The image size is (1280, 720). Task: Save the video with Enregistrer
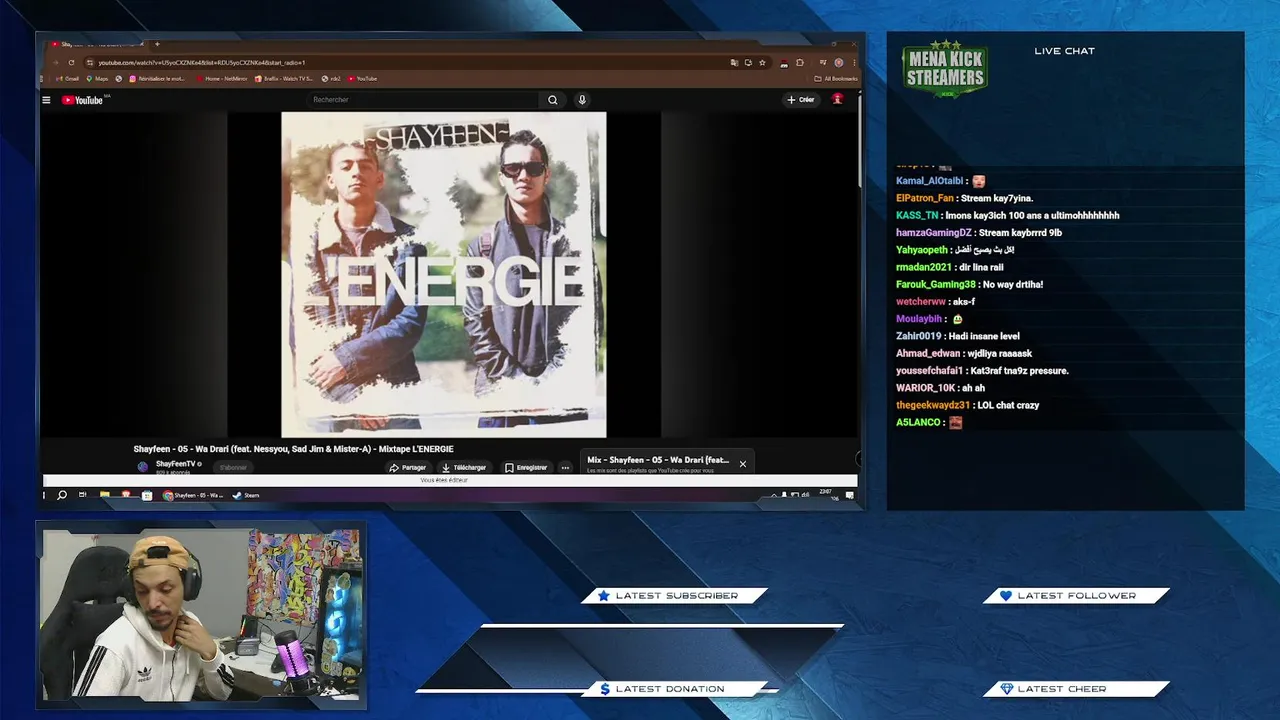pyautogui.click(x=526, y=467)
